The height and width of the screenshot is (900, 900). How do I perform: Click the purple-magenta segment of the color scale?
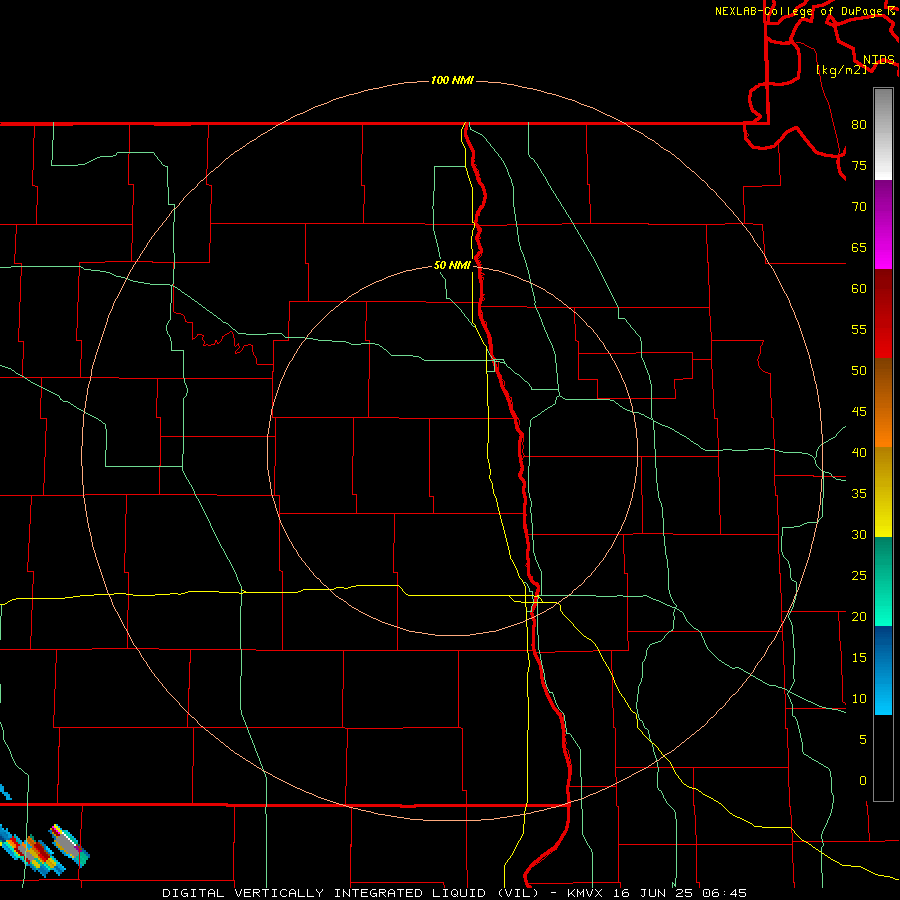tap(883, 225)
